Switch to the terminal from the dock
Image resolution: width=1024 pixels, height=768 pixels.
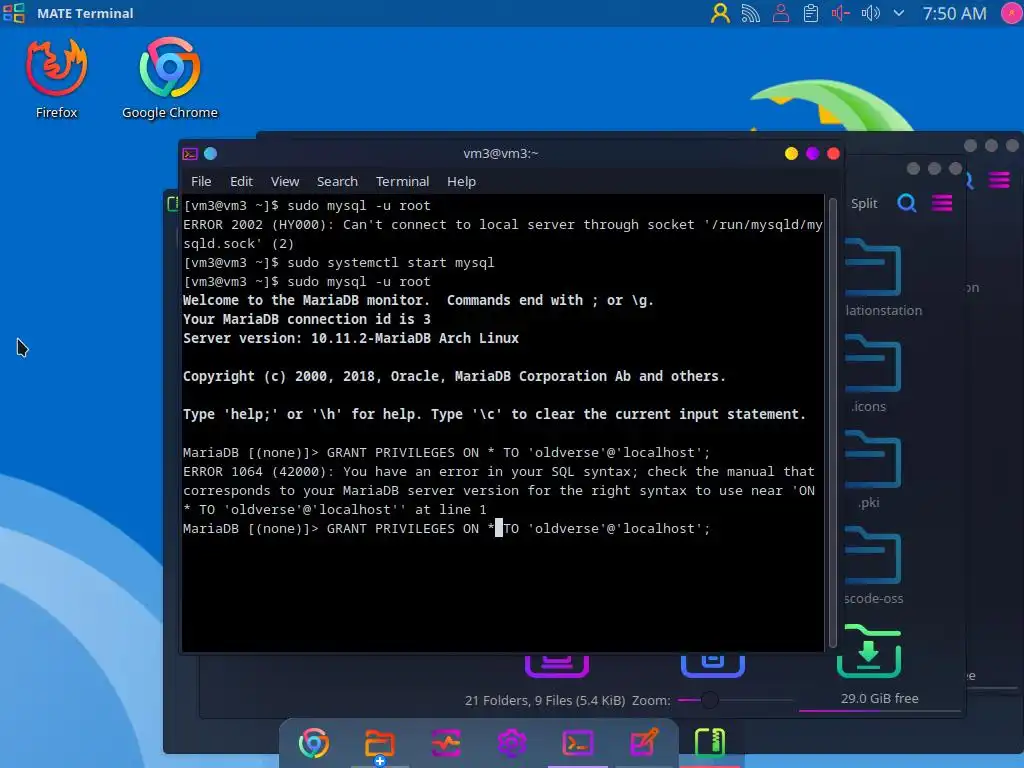(577, 743)
